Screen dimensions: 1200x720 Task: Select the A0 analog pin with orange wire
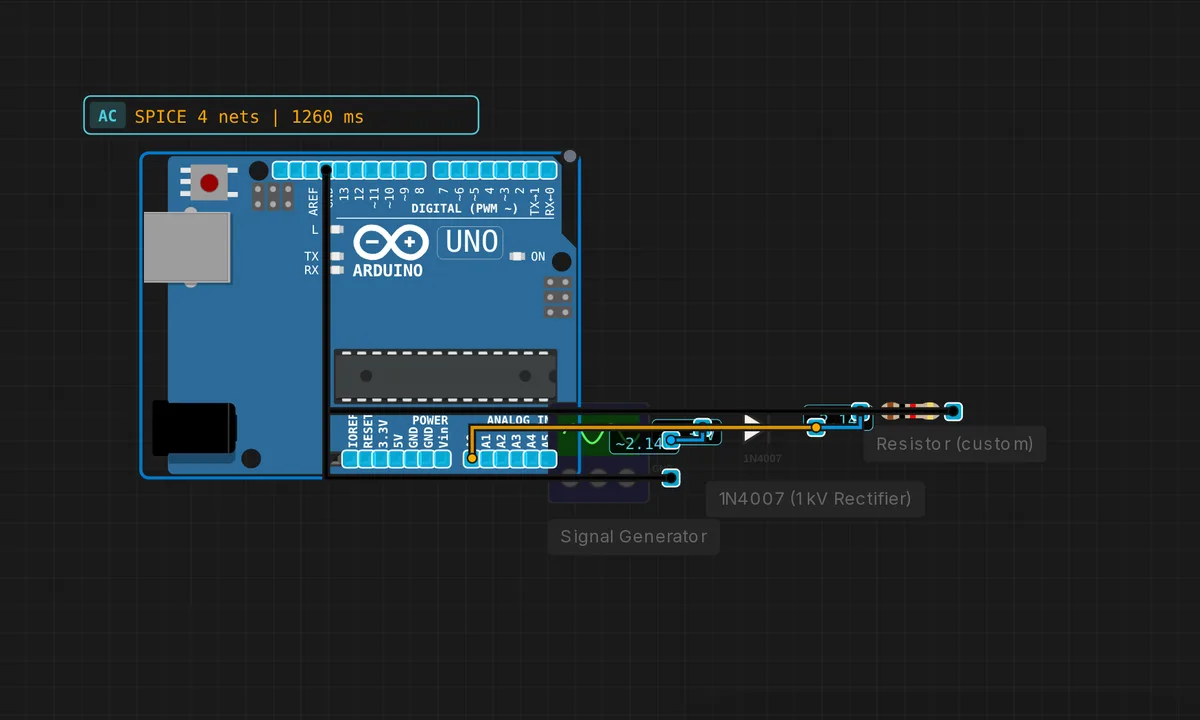point(472,459)
